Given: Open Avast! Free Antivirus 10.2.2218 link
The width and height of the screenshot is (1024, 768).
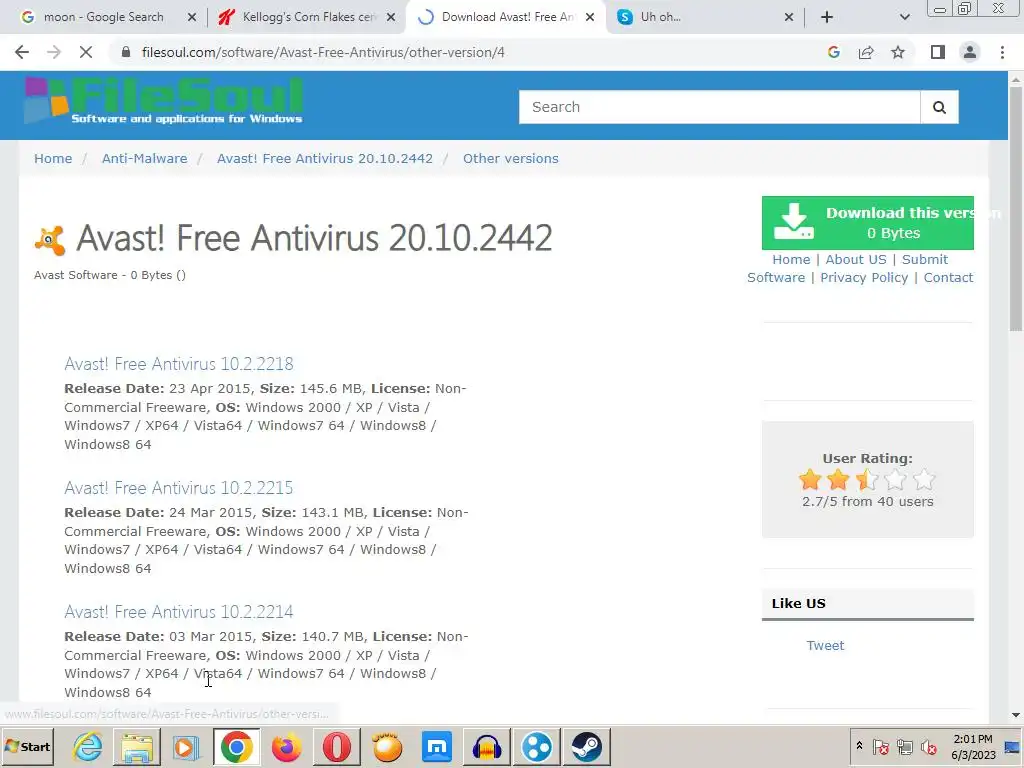Looking at the screenshot, I should pyautogui.click(x=179, y=364).
